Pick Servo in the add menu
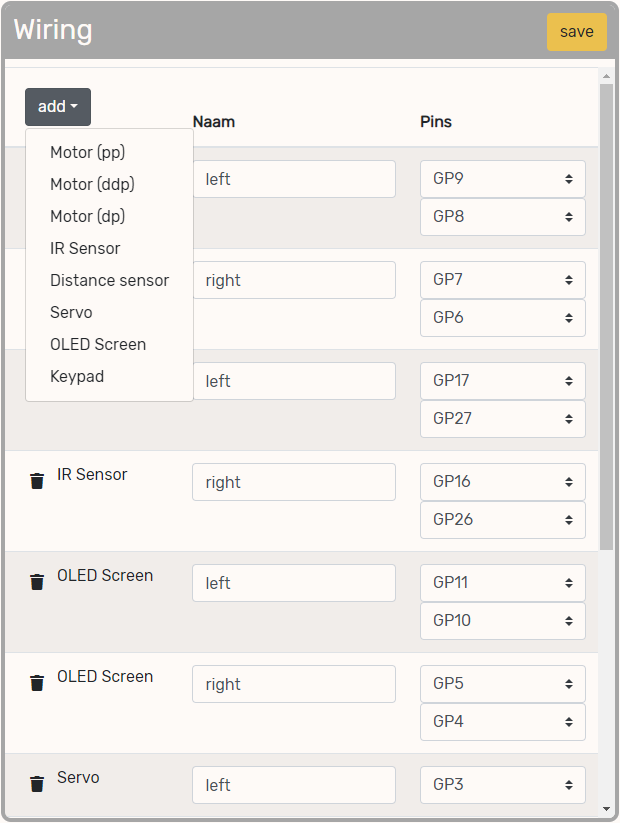 71,312
